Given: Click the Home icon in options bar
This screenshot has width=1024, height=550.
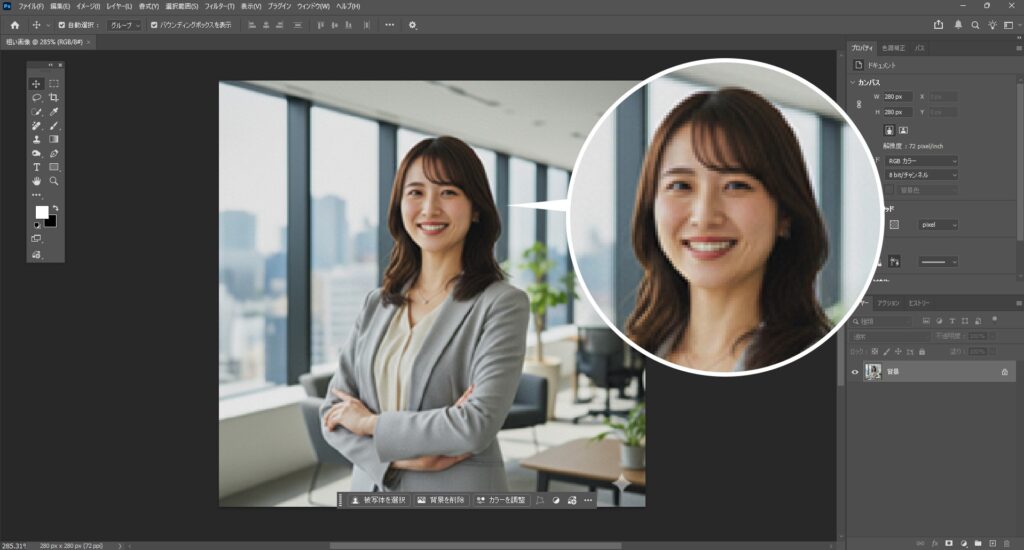Looking at the screenshot, I should [15, 25].
